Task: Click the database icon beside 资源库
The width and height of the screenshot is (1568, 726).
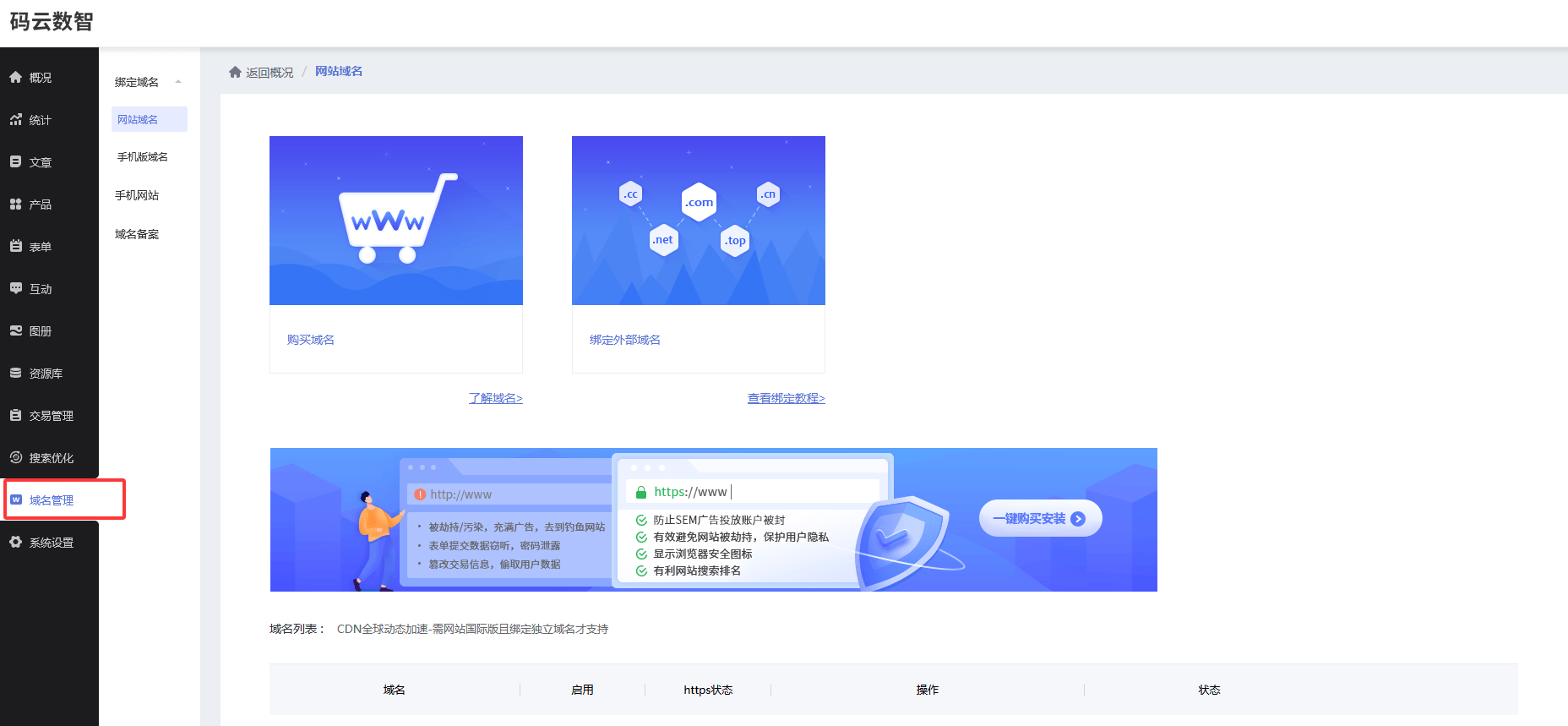Action: click(15, 373)
